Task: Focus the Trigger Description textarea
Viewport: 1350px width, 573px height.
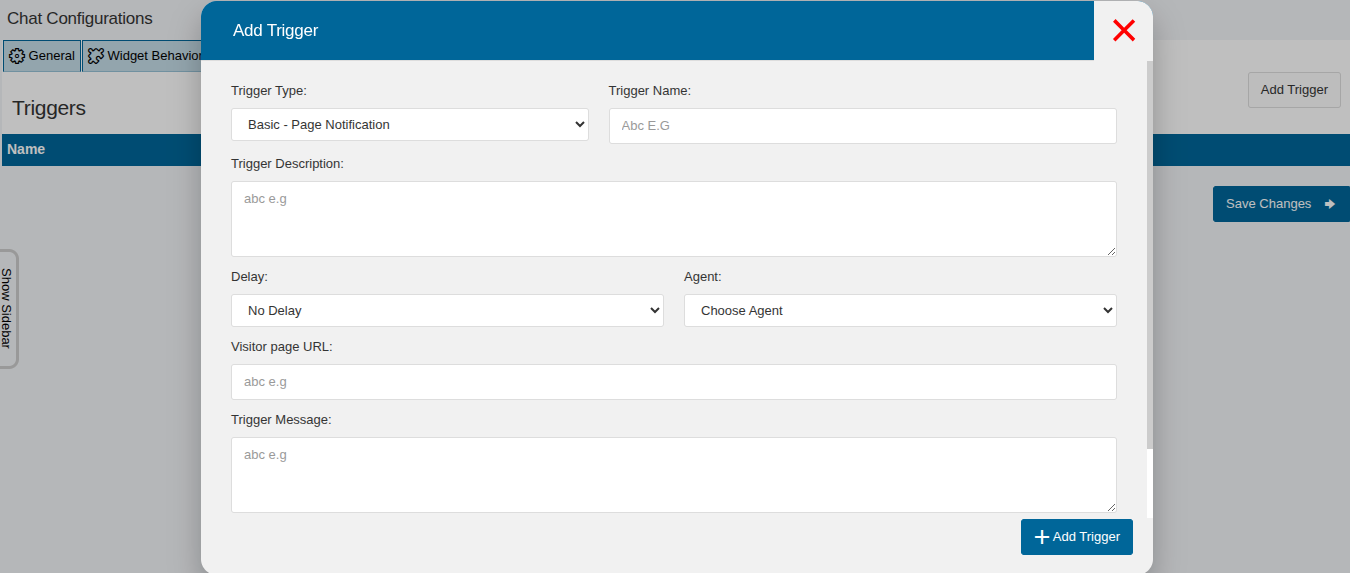Action: pos(674,219)
